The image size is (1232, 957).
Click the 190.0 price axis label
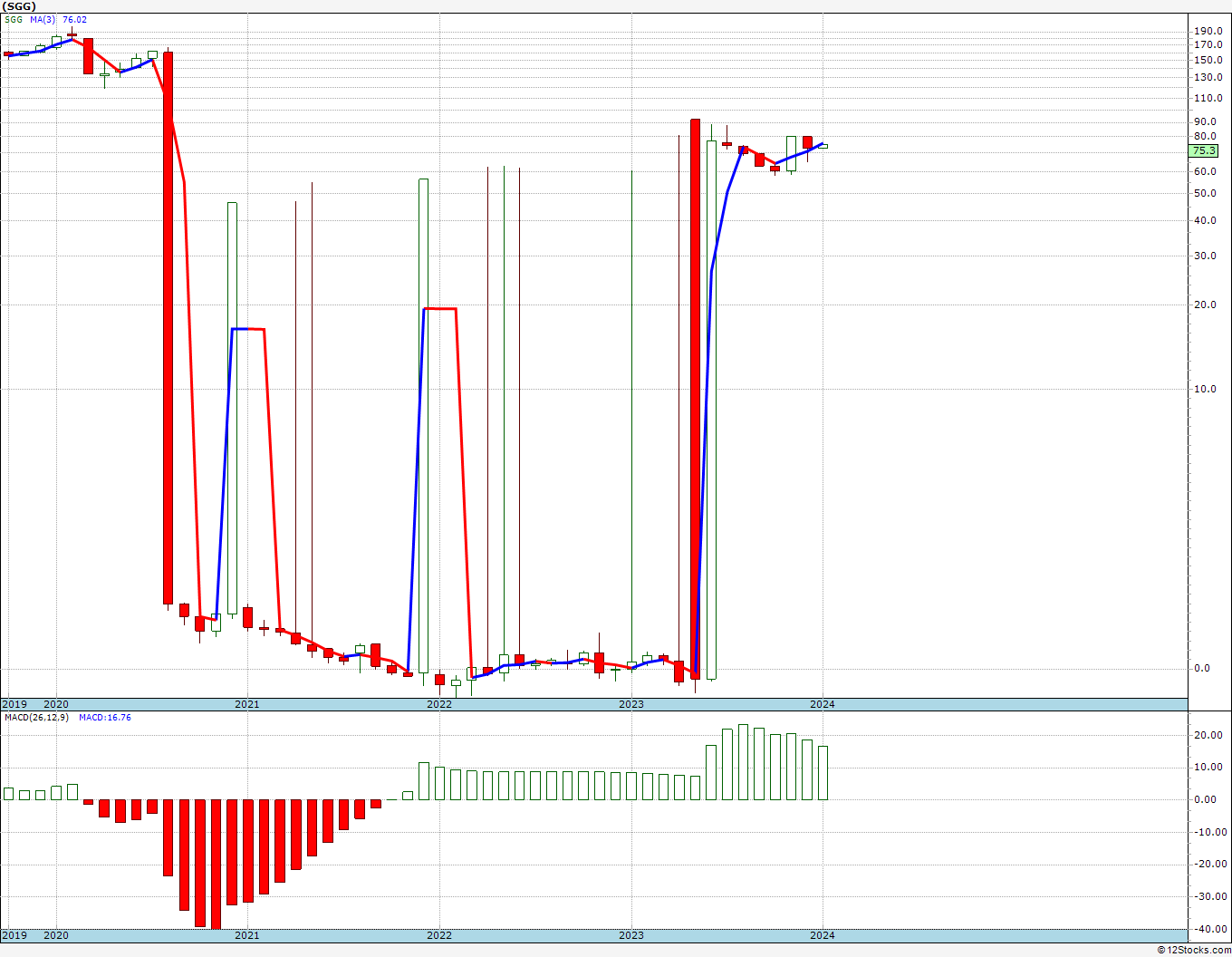(1208, 31)
